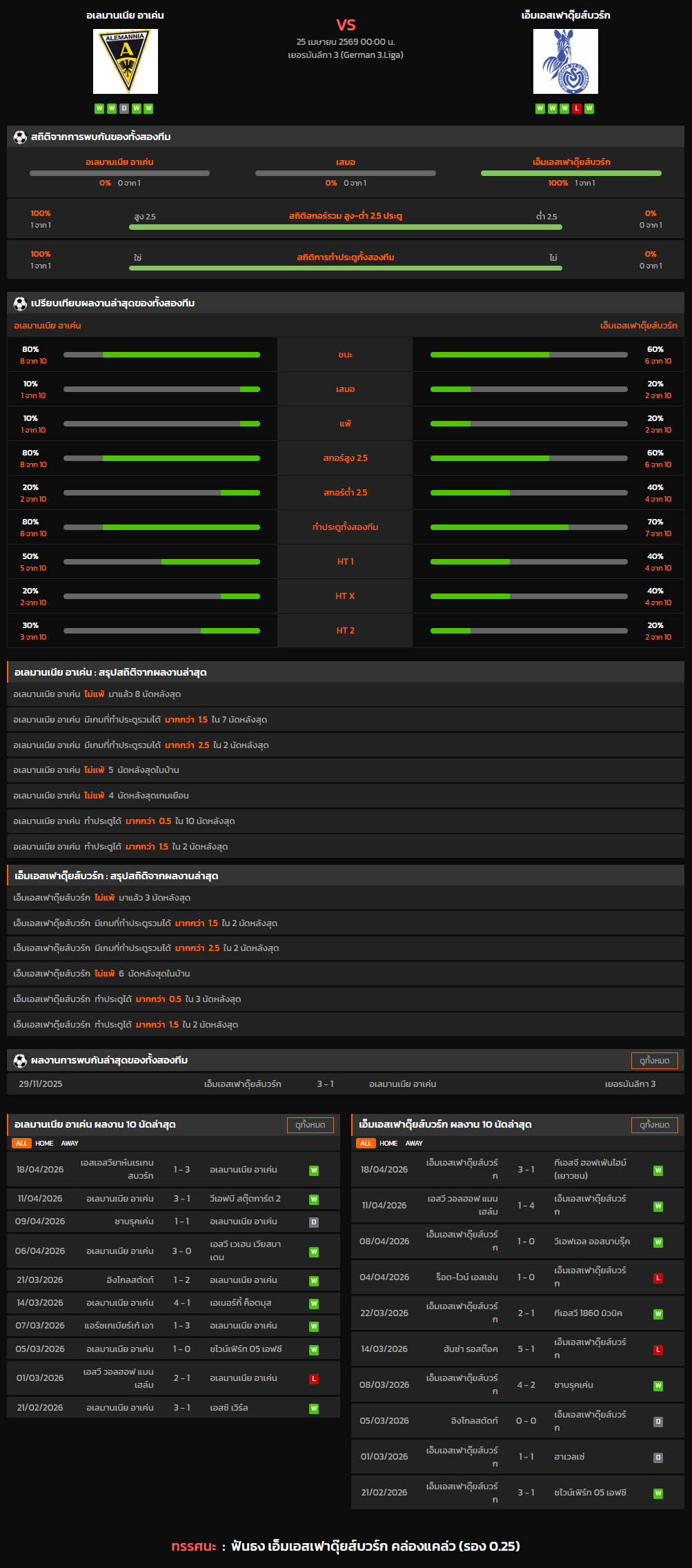Click L result badge on Duisburg 14/03/2026 match
Image resolution: width=692 pixels, height=1568 pixels.
[x=658, y=1350]
